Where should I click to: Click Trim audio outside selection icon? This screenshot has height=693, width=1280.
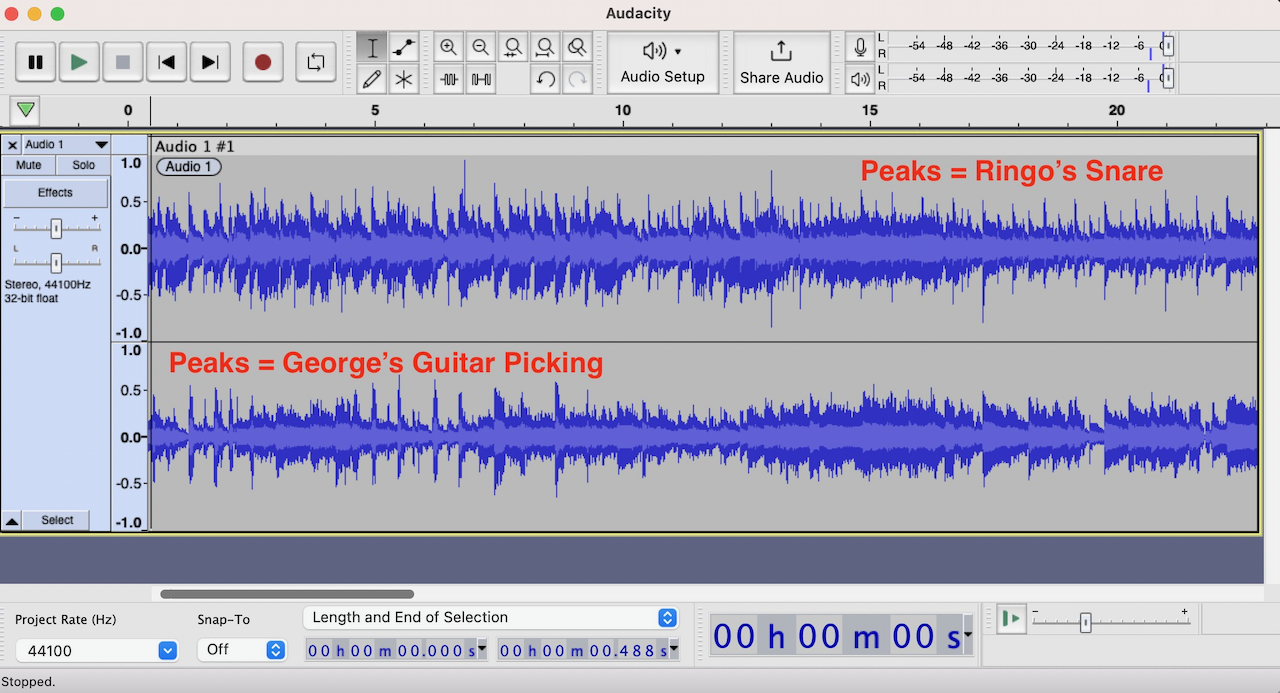click(449, 79)
